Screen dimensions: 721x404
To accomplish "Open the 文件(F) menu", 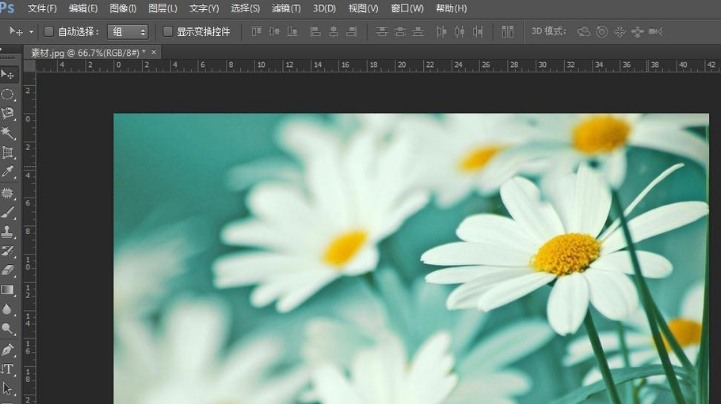I will pyautogui.click(x=42, y=8).
